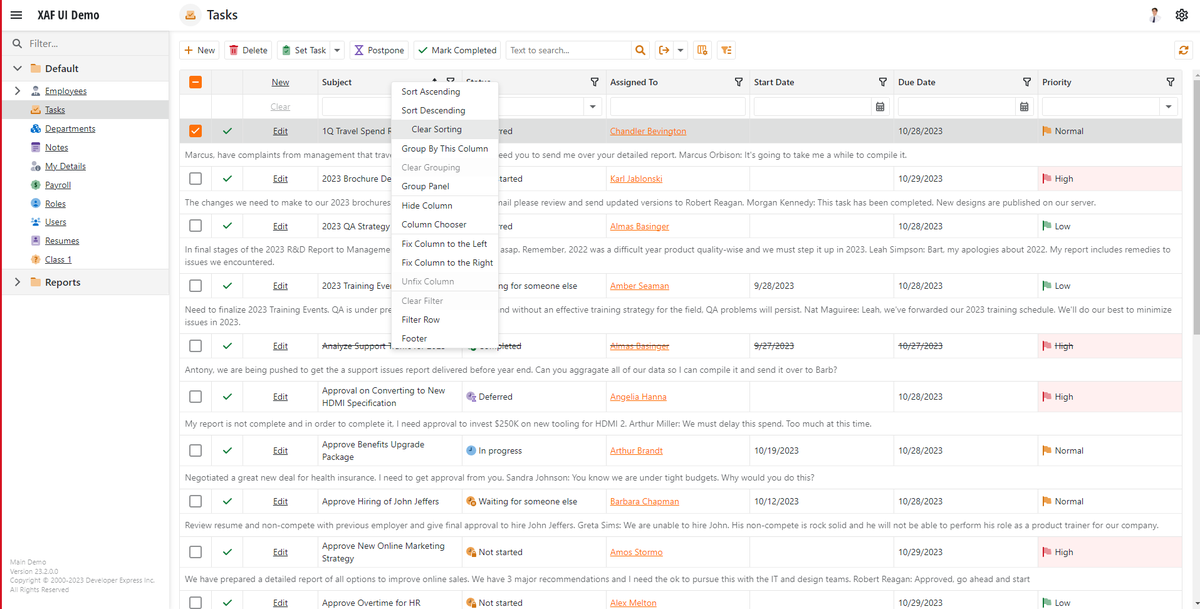Open the Chandler Bevington link

pos(648,131)
